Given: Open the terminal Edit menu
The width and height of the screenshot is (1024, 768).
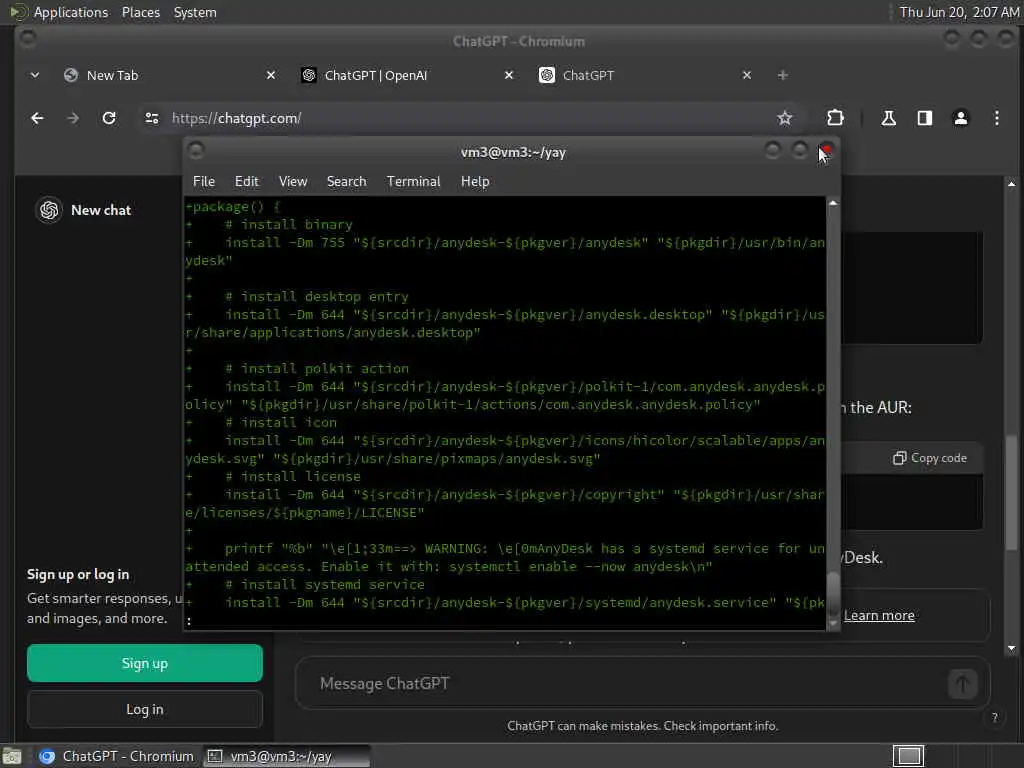Looking at the screenshot, I should (x=247, y=182).
